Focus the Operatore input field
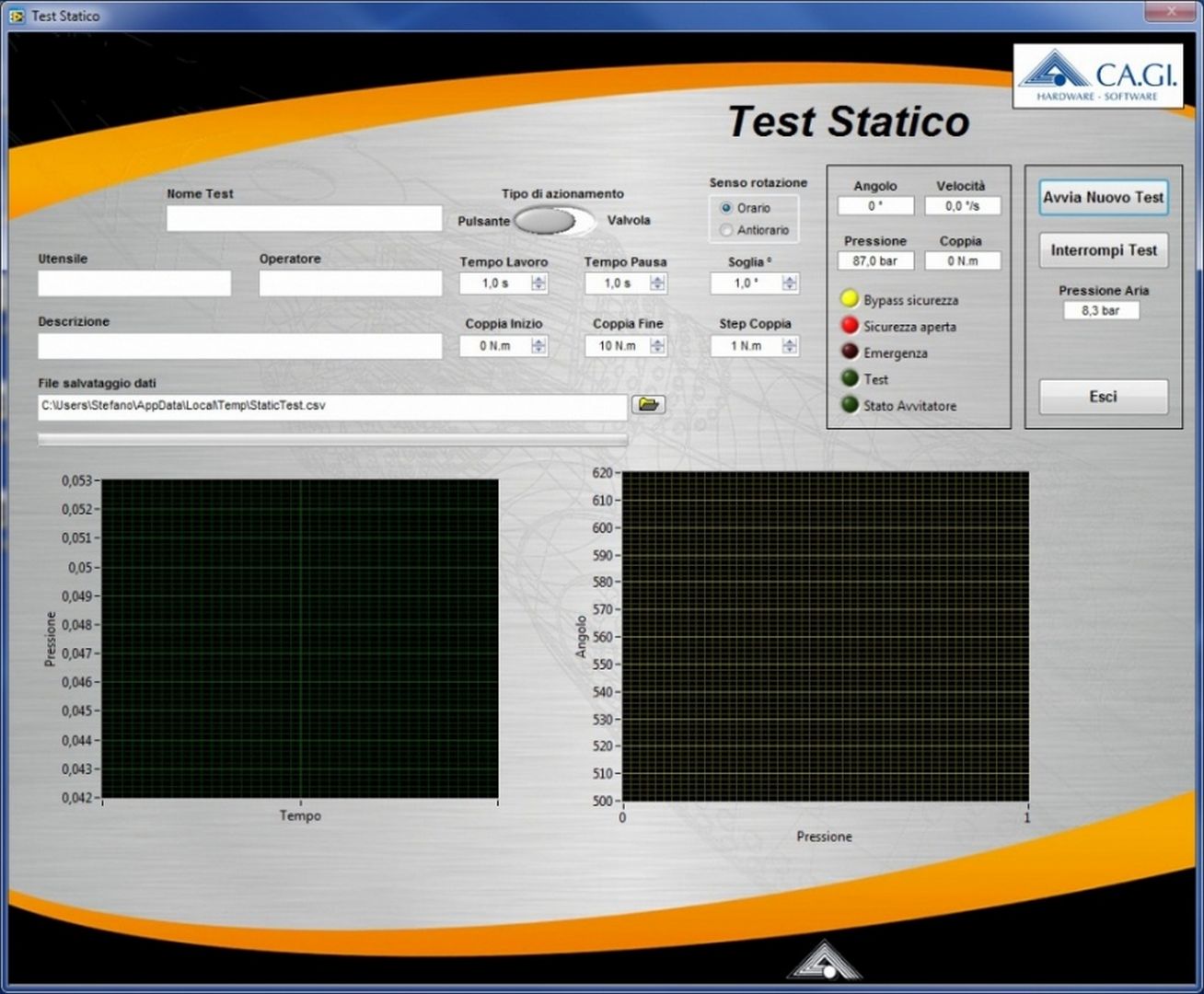 click(x=350, y=283)
